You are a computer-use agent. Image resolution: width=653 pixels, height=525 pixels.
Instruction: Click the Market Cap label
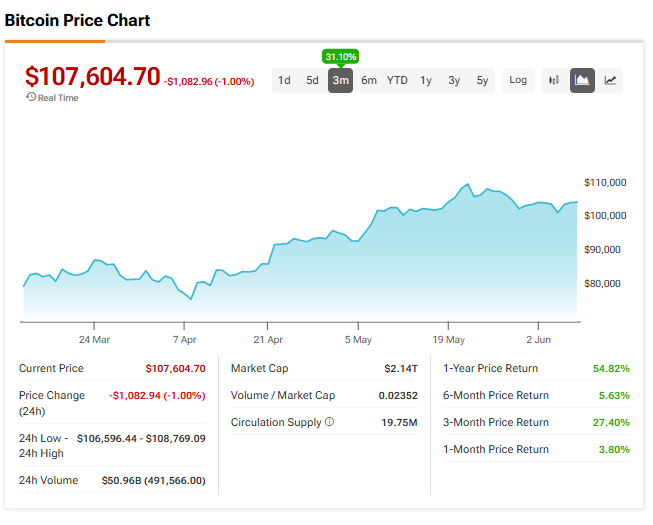click(x=259, y=368)
